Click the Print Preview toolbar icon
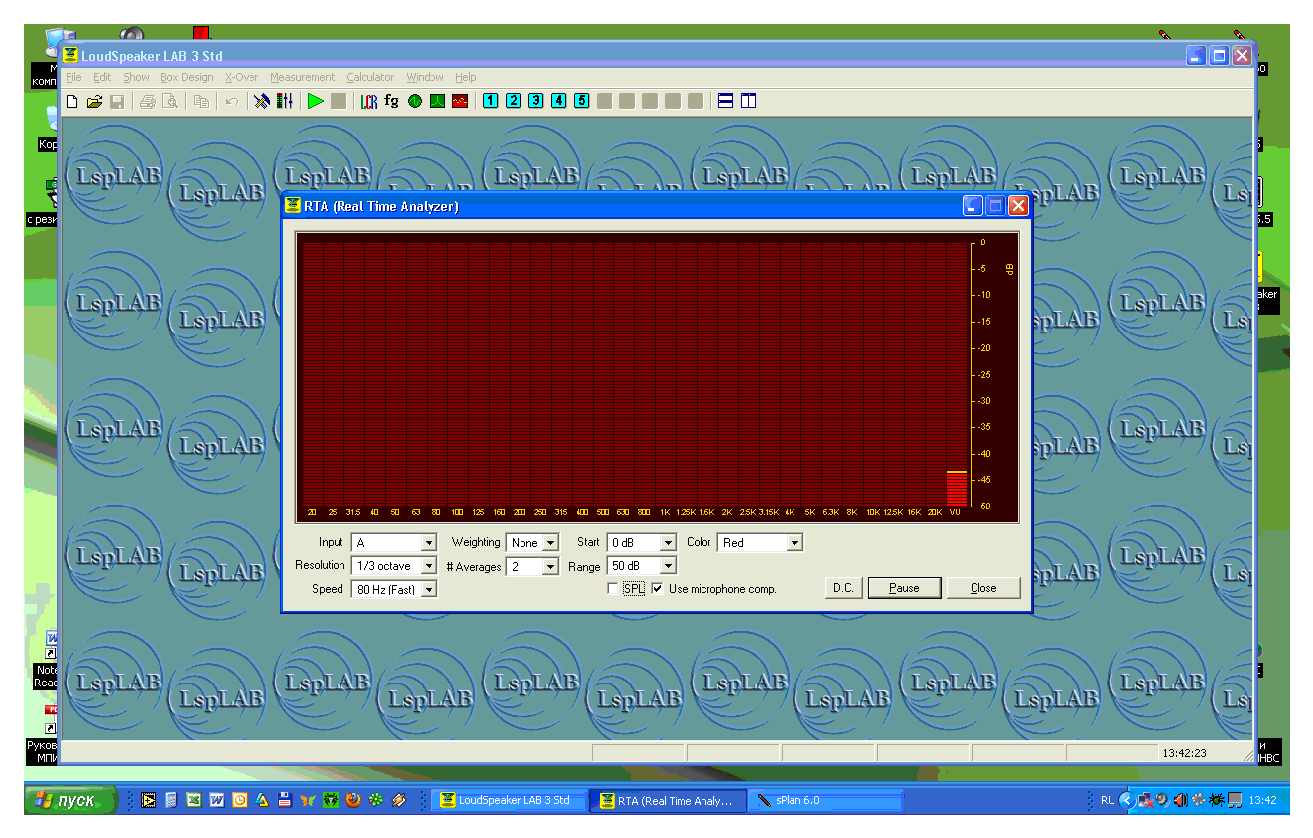The width and height of the screenshot is (1313, 838). (x=170, y=101)
